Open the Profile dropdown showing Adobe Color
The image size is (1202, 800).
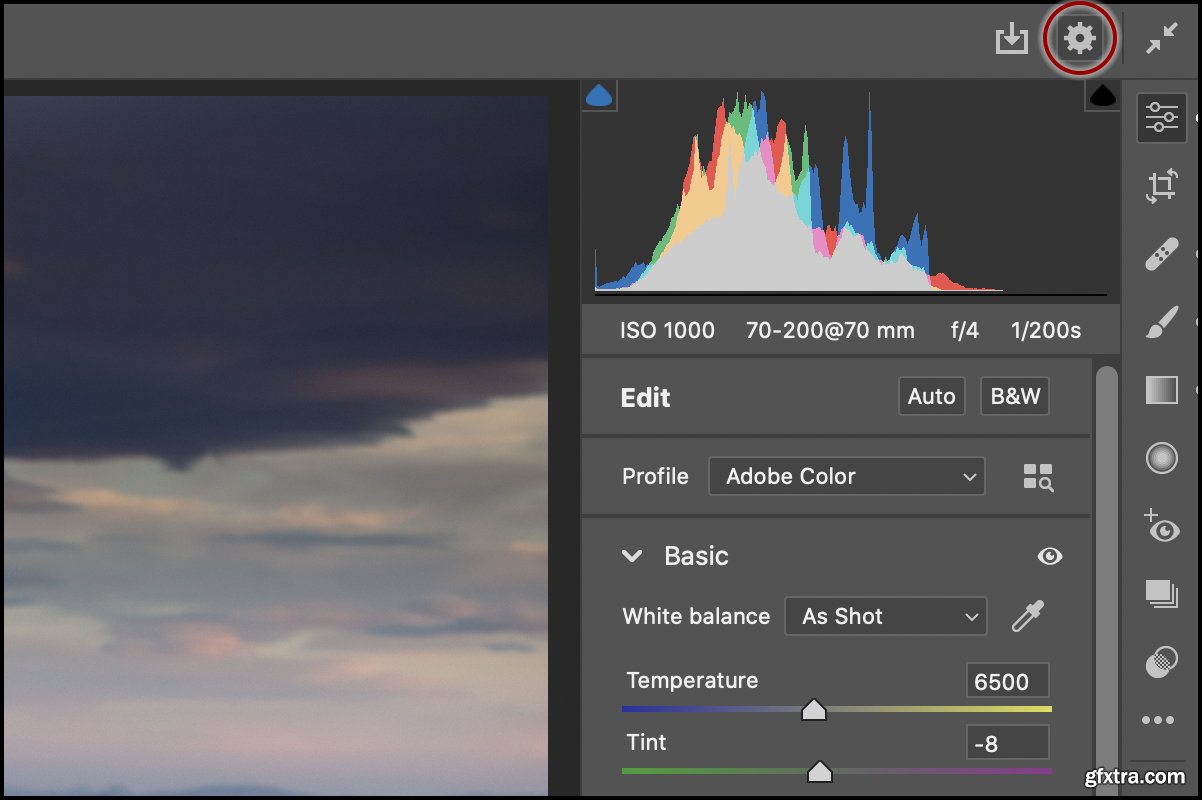click(846, 477)
